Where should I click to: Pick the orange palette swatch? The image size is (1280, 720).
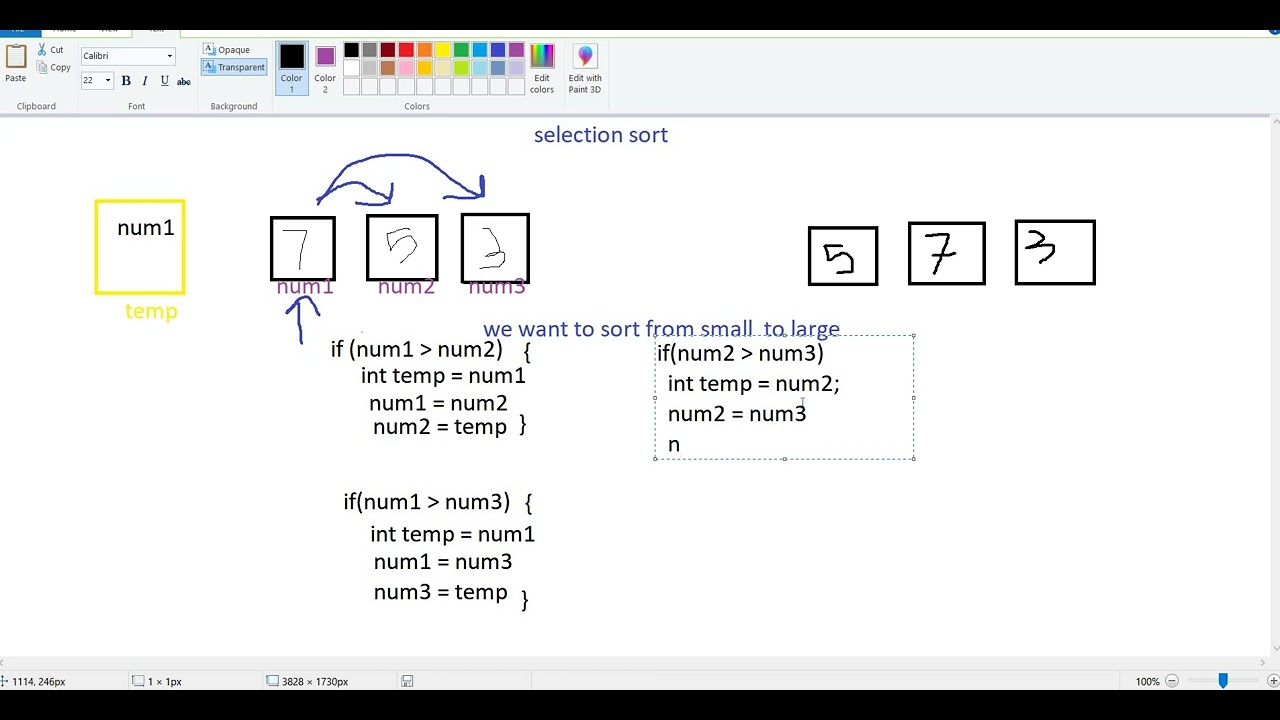tap(424, 50)
